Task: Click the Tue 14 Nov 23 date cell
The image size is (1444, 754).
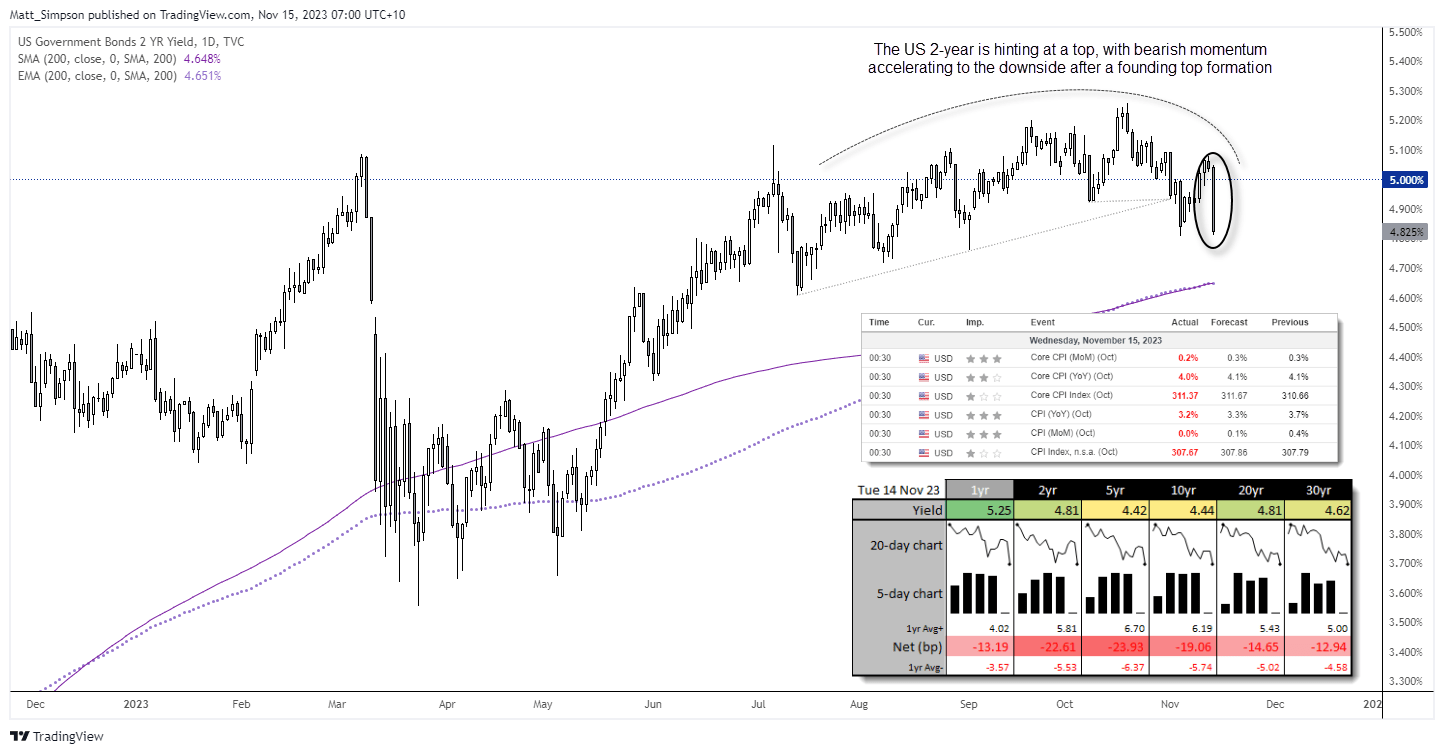Action: [x=899, y=489]
